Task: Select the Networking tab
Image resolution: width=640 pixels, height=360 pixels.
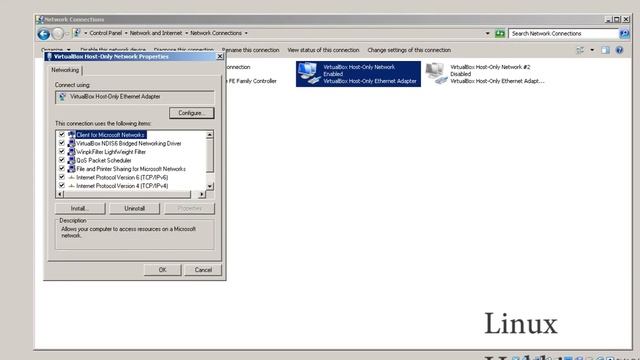Action: tap(65, 70)
